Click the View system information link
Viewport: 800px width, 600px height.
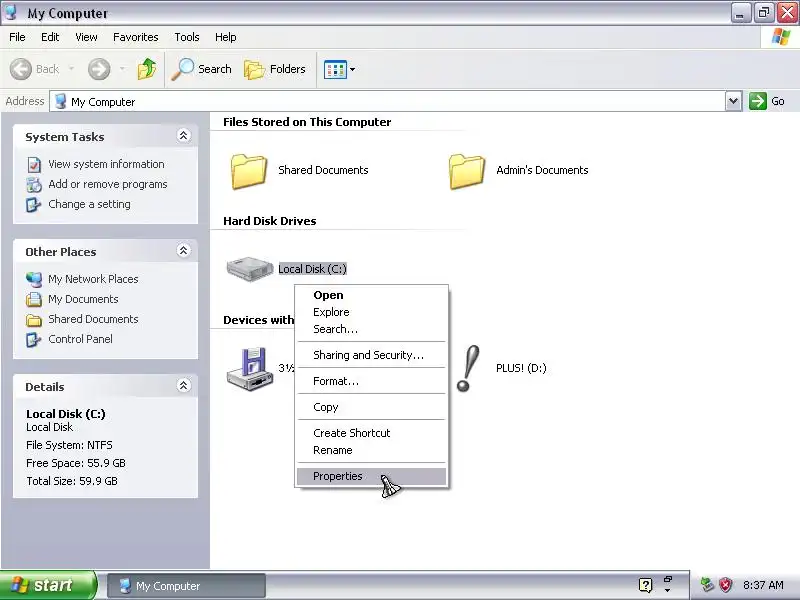click(x=106, y=164)
